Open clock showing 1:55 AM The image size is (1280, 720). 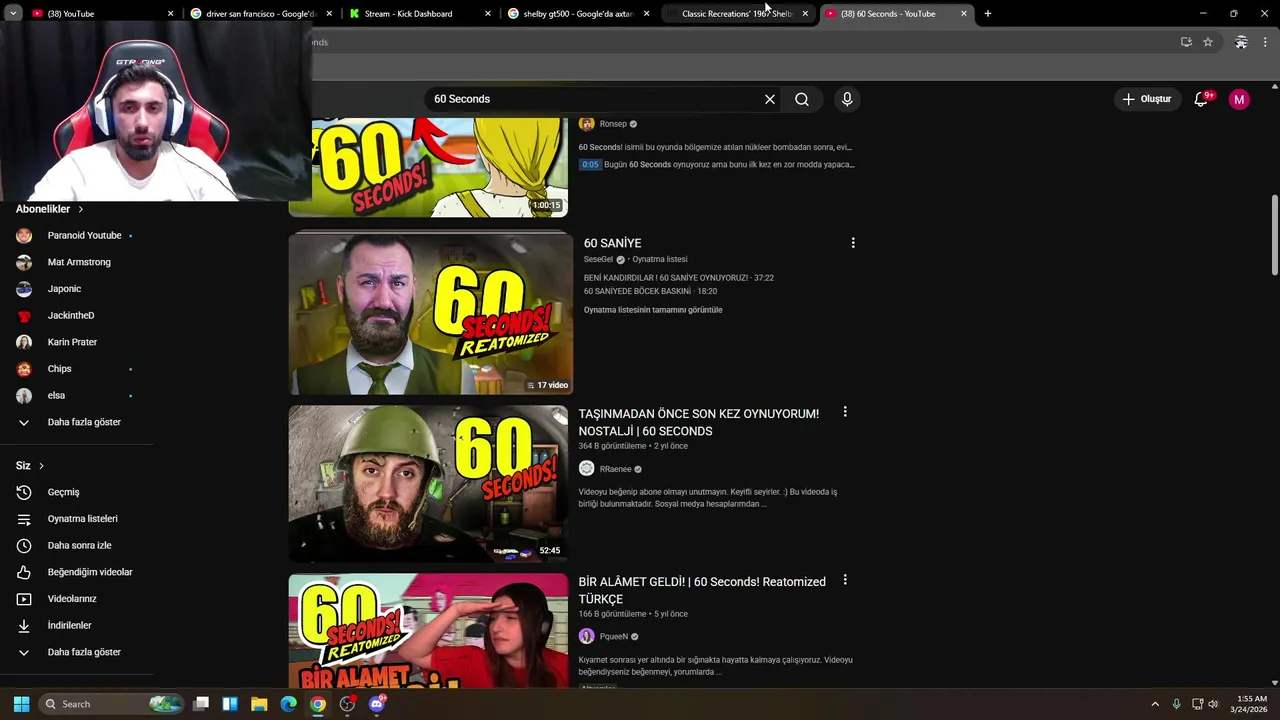(x=1251, y=704)
